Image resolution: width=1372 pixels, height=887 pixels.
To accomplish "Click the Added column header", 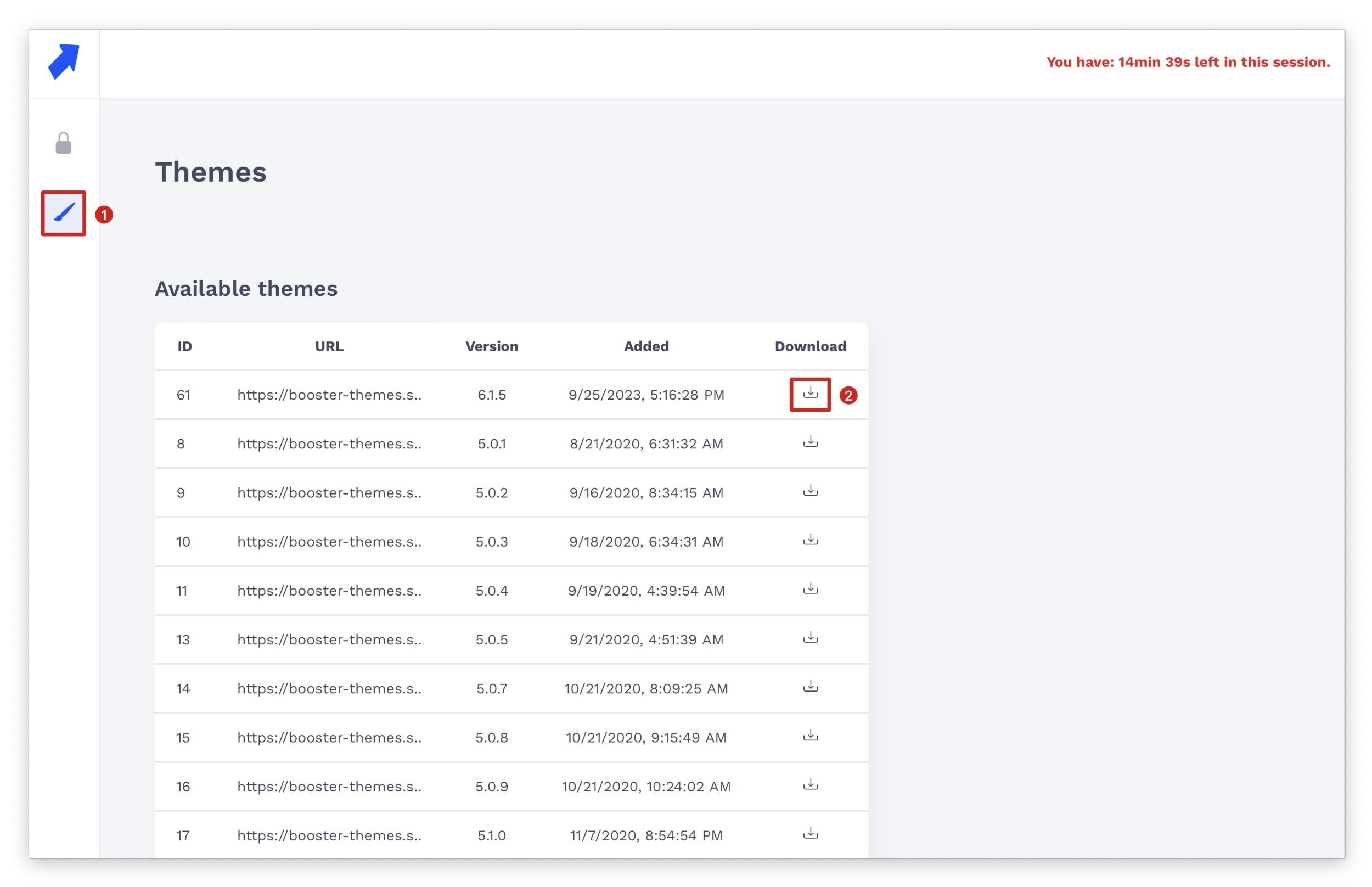I will pos(646,346).
